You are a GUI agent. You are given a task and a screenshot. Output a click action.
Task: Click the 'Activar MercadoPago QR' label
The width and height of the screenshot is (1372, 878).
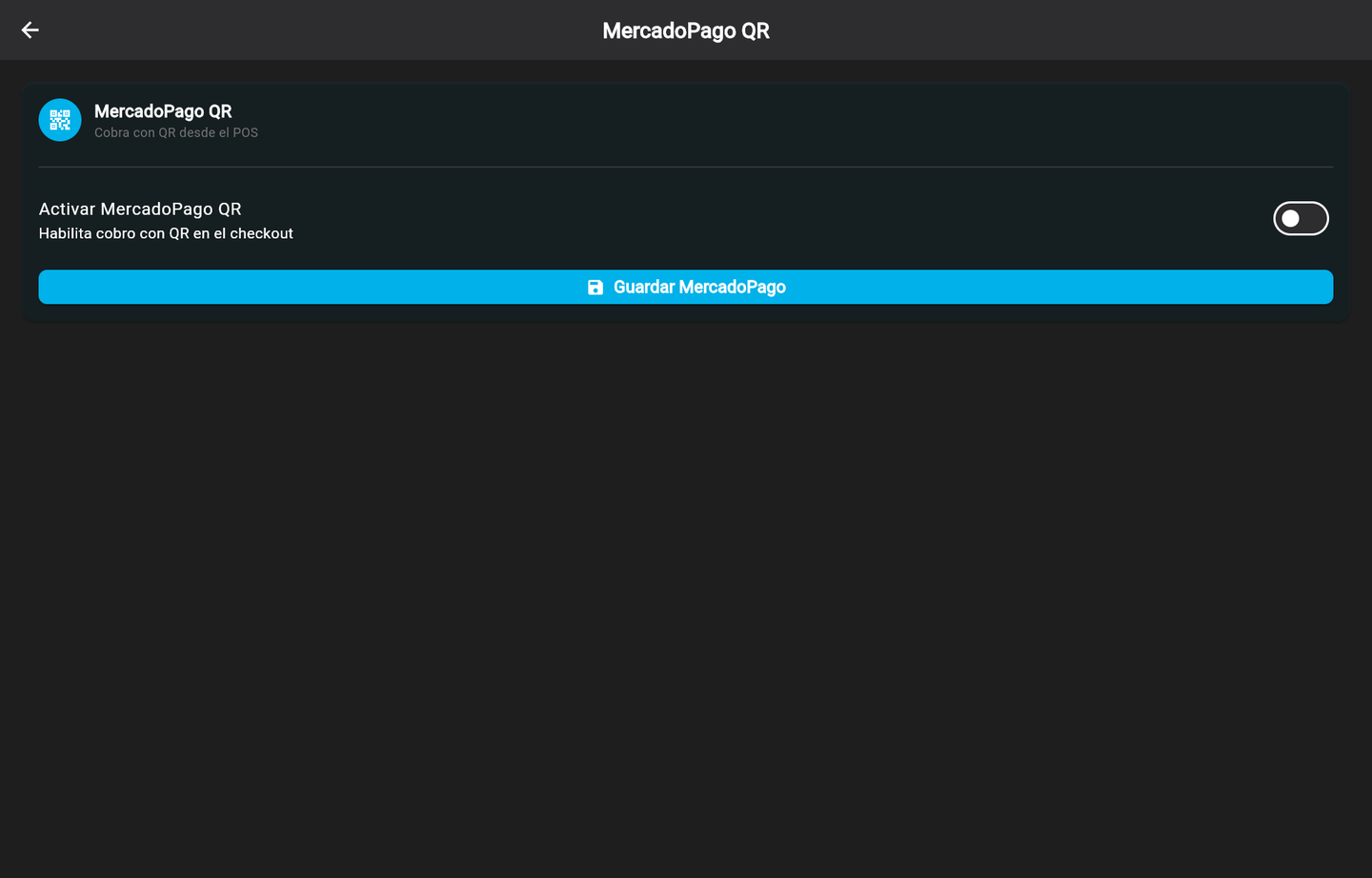(x=140, y=210)
